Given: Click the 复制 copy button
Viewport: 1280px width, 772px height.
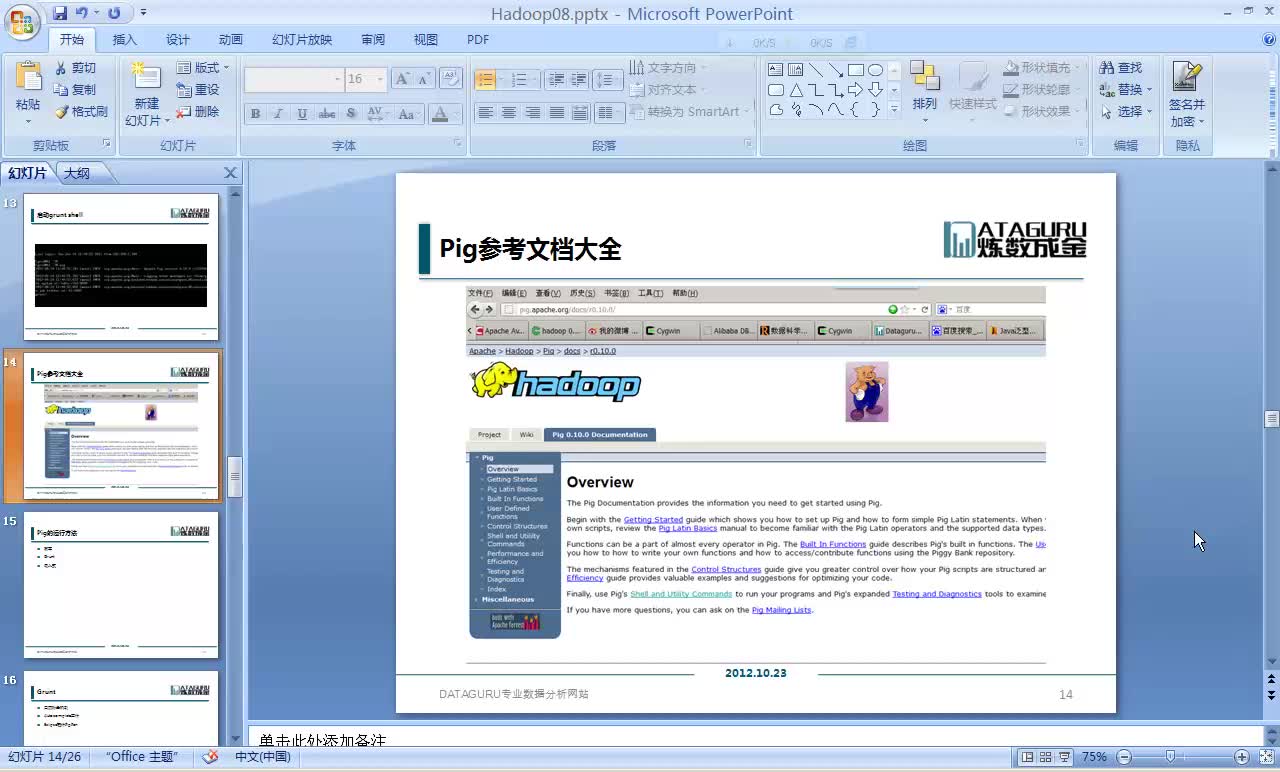Looking at the screenshot, I should [75, 90].
